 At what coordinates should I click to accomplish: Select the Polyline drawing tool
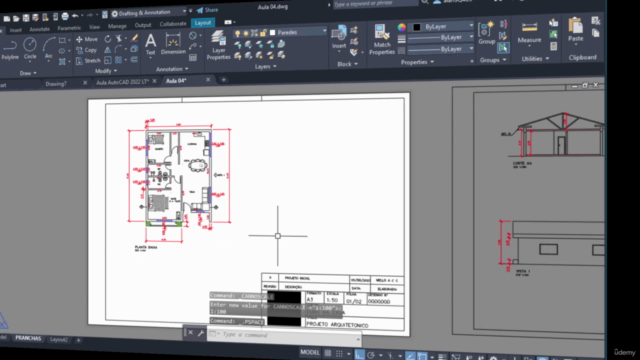(x=10, y=49)
